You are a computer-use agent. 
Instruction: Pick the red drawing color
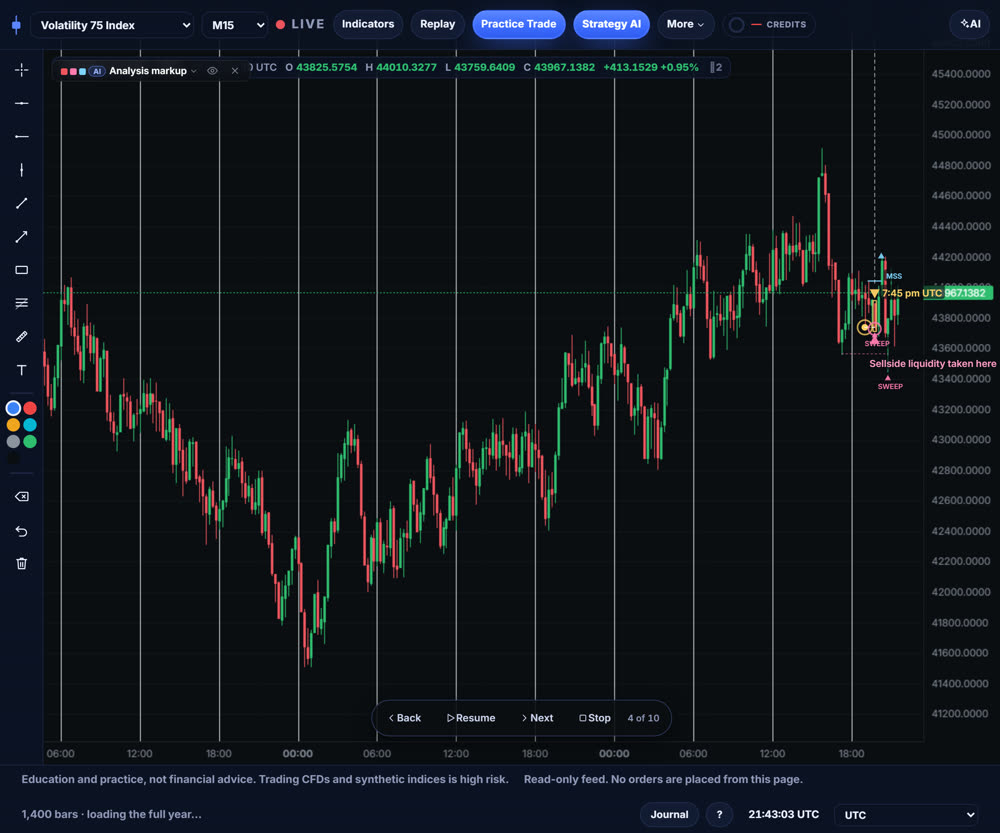point(30,408)
